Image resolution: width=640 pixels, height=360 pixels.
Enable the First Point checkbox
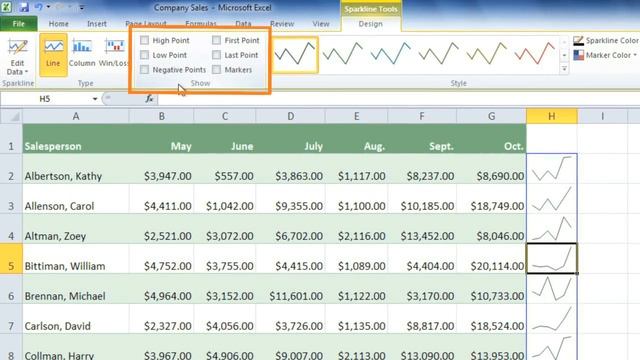pos(216,40)
